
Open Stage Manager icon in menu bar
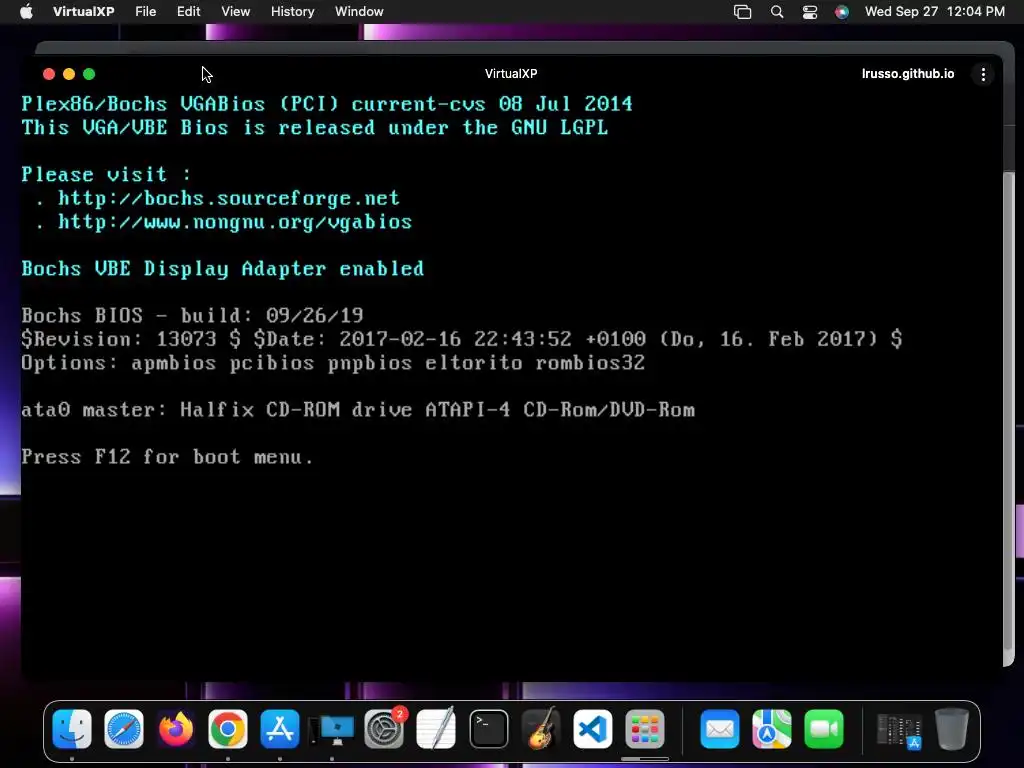coord(743,12)
